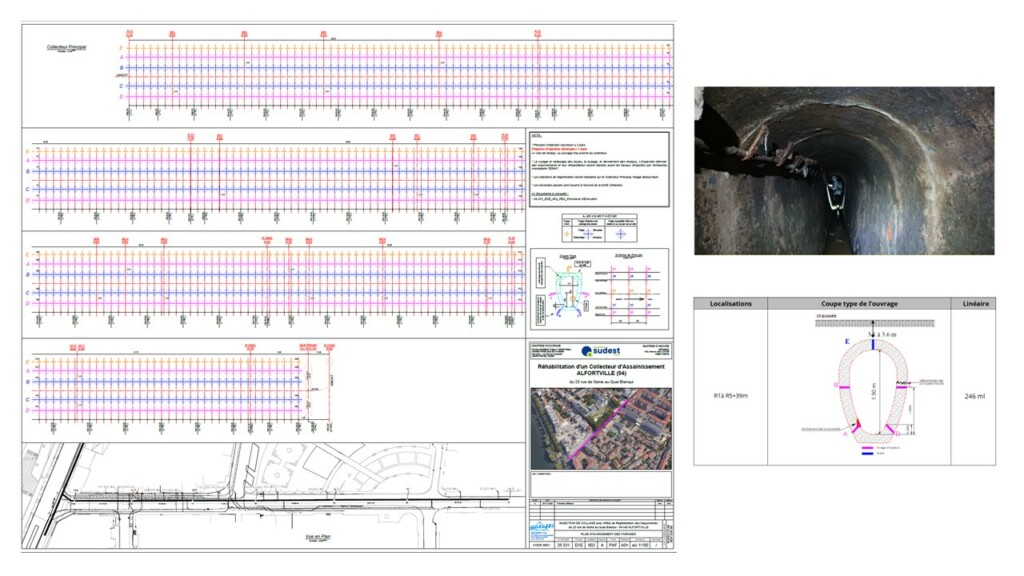Click the hatched chaussée strip above section
Viewport: 1024px width, 576px height.
click(x=875, y=323)
